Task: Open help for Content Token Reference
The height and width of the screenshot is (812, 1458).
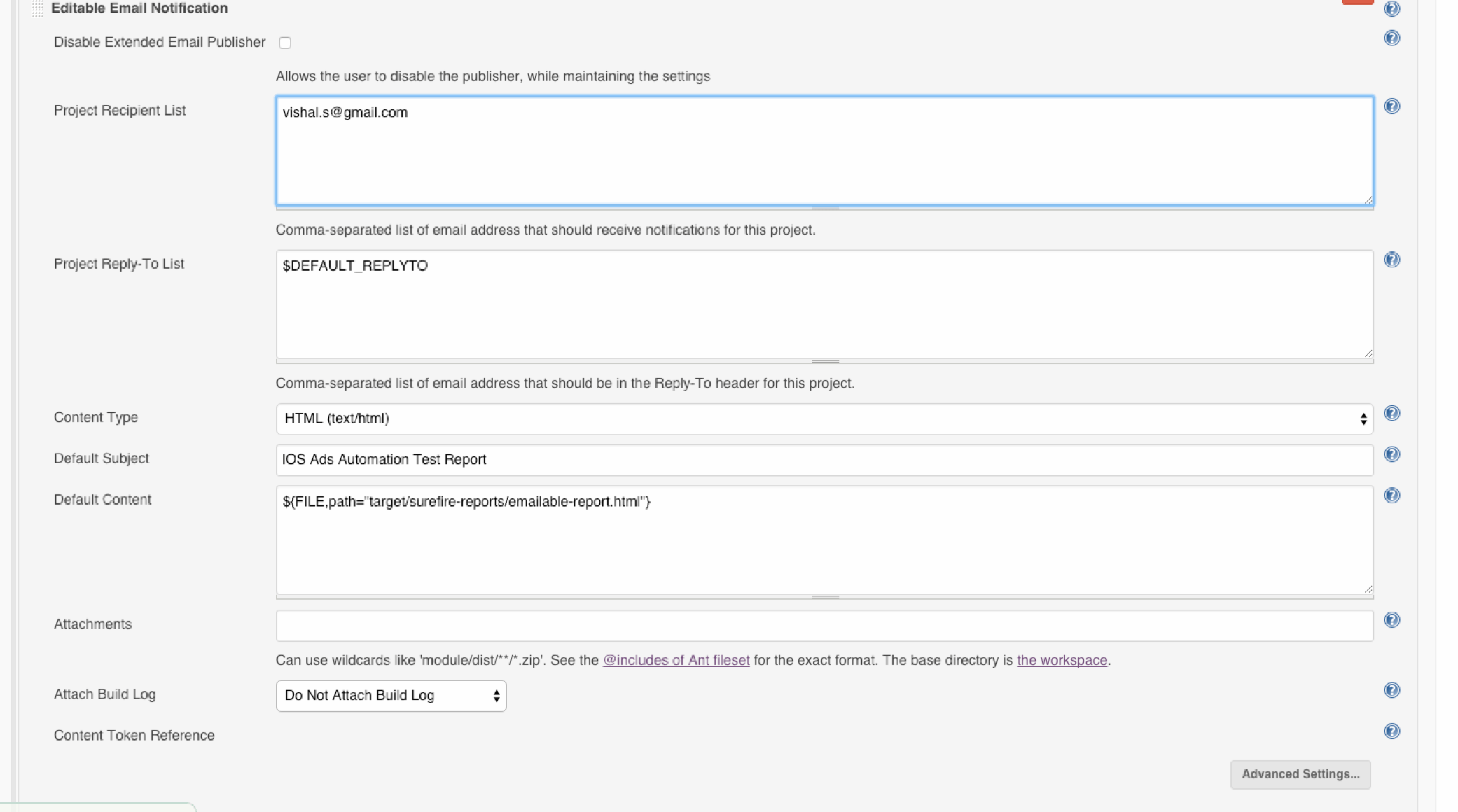Action: [x=1393, y=731]
